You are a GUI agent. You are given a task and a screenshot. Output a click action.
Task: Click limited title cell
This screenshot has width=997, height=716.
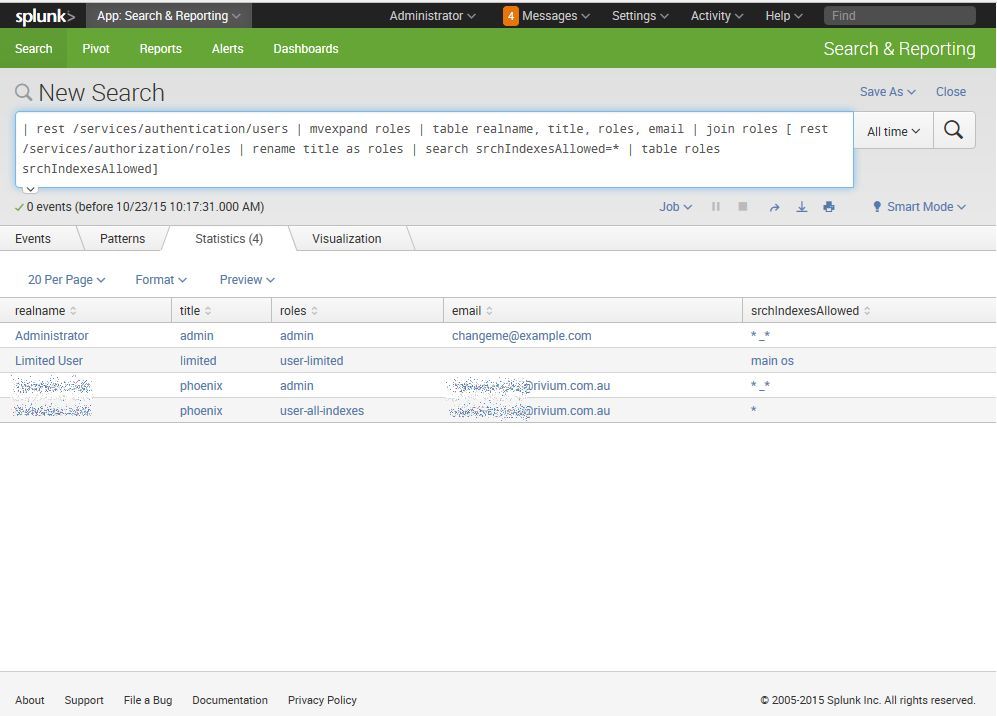(x=198, y=361)
